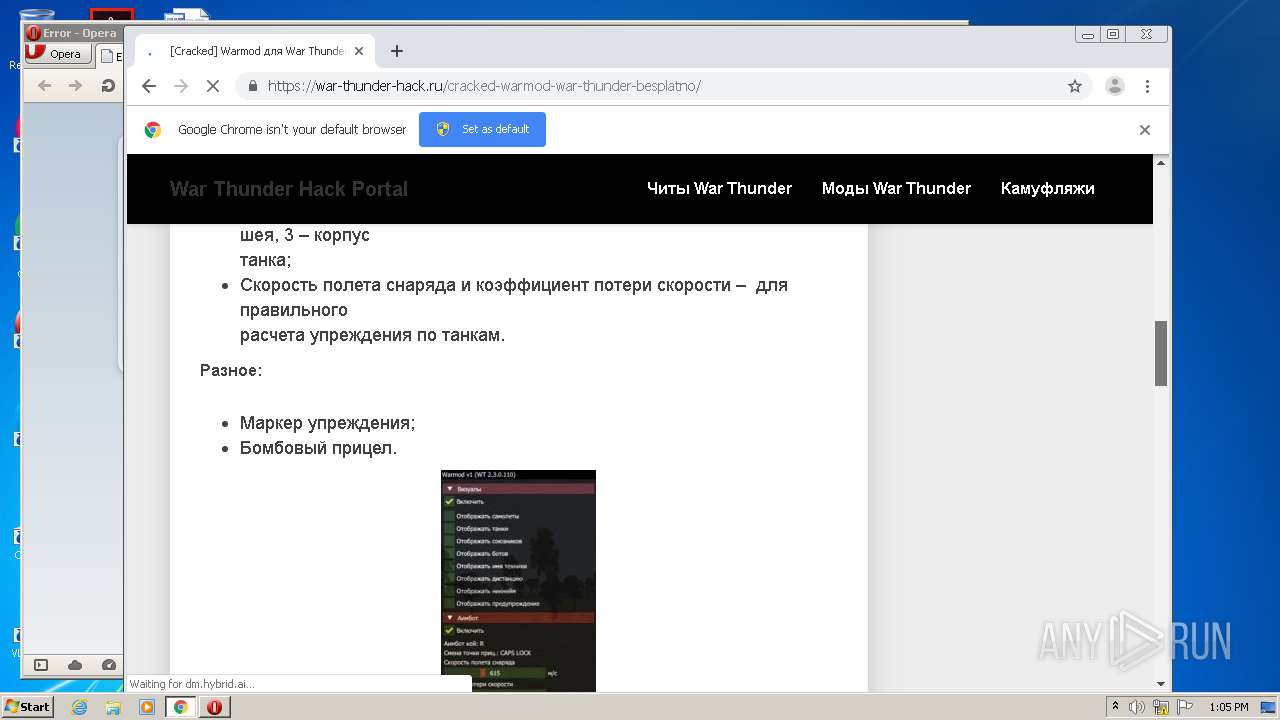Open Windows Media Player from taskbar
Image resolution: width=1280 pixels, height=720 pixels.
point(147,707)
